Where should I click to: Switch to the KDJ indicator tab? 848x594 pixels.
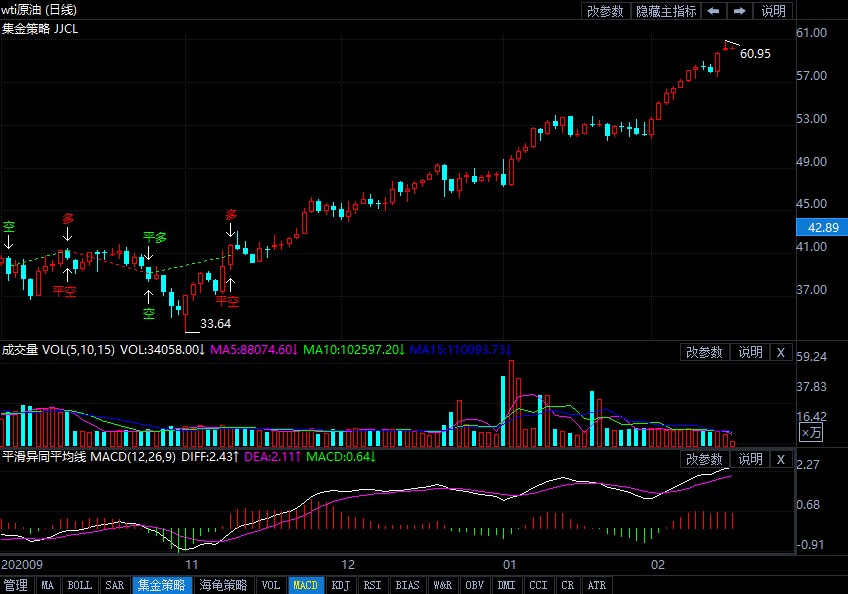(x=340, y=585)
